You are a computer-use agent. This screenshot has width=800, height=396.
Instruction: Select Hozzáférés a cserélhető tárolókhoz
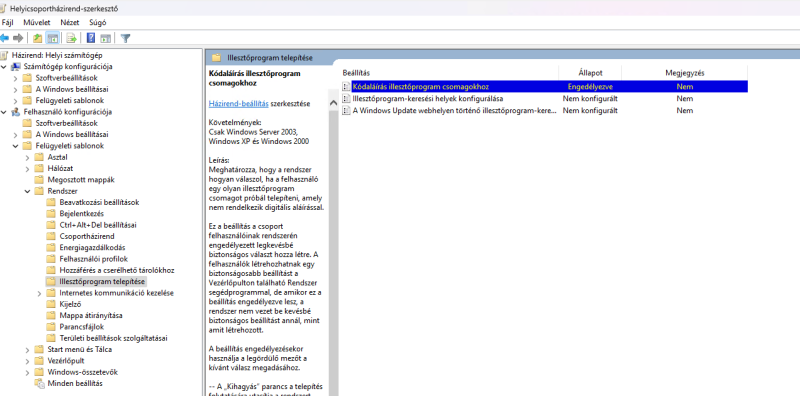[117, 270]
